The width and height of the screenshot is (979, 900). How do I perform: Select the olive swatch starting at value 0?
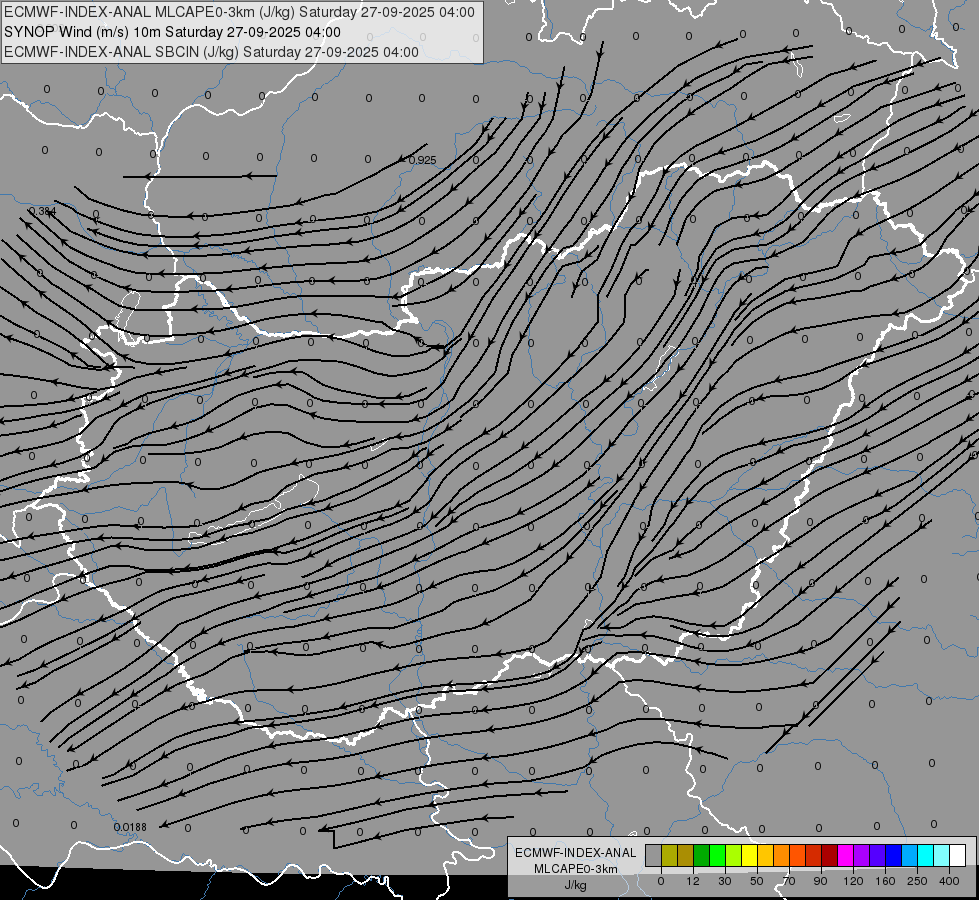(670, 855)
